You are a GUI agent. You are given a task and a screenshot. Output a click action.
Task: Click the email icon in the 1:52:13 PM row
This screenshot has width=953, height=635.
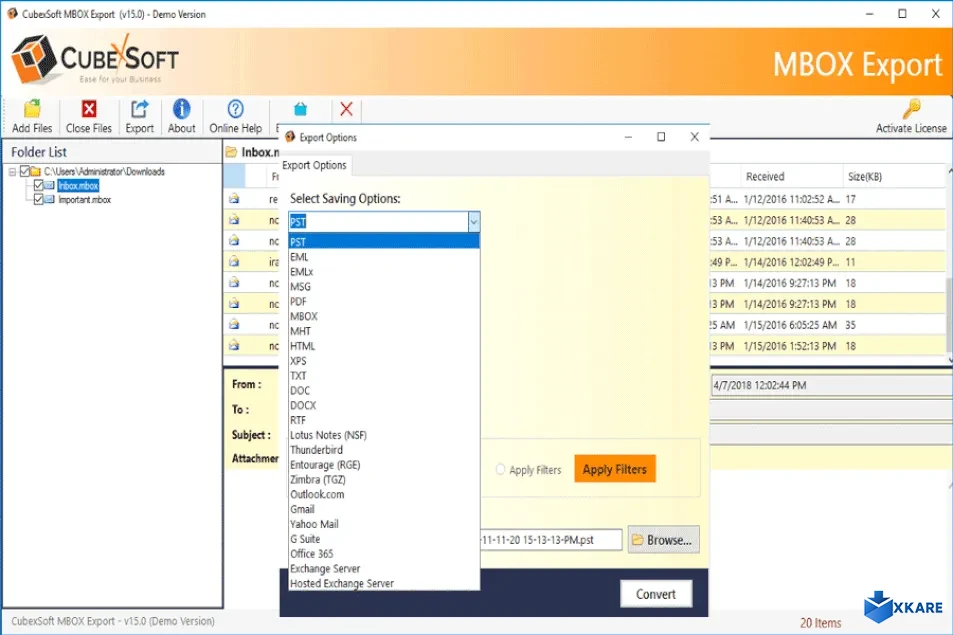(234, 346)
